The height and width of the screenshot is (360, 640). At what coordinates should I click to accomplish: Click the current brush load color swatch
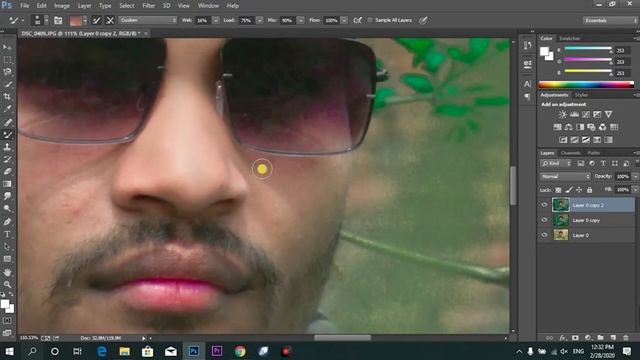pos(76,20)
